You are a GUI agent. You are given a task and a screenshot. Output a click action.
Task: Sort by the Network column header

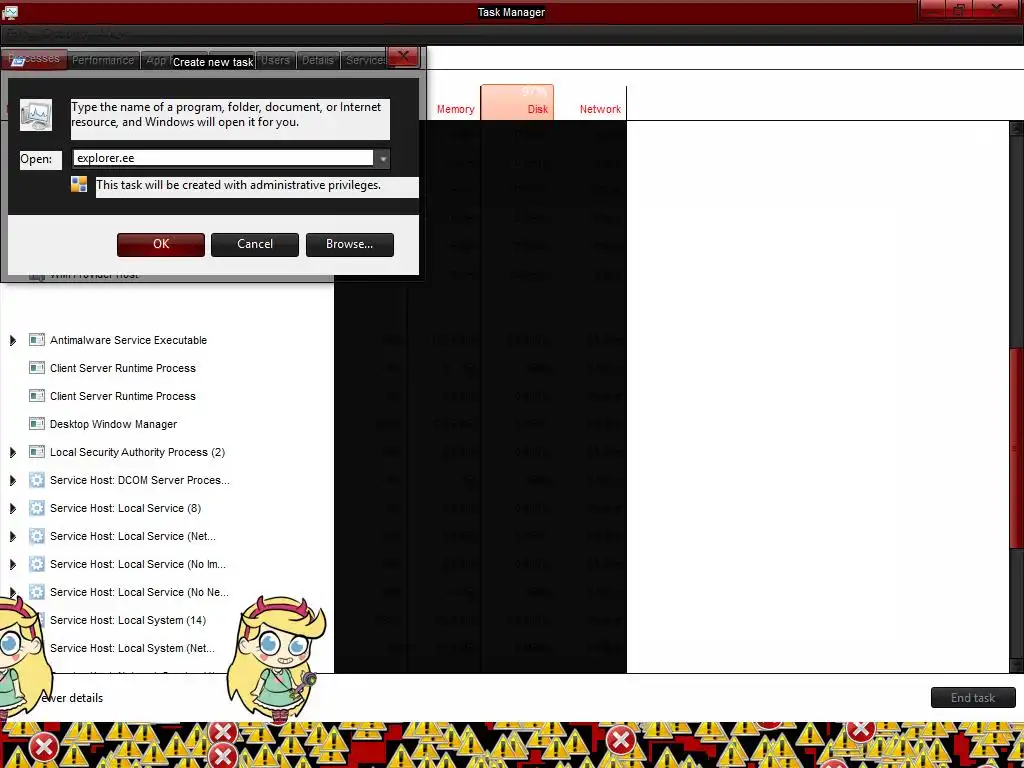590,103
